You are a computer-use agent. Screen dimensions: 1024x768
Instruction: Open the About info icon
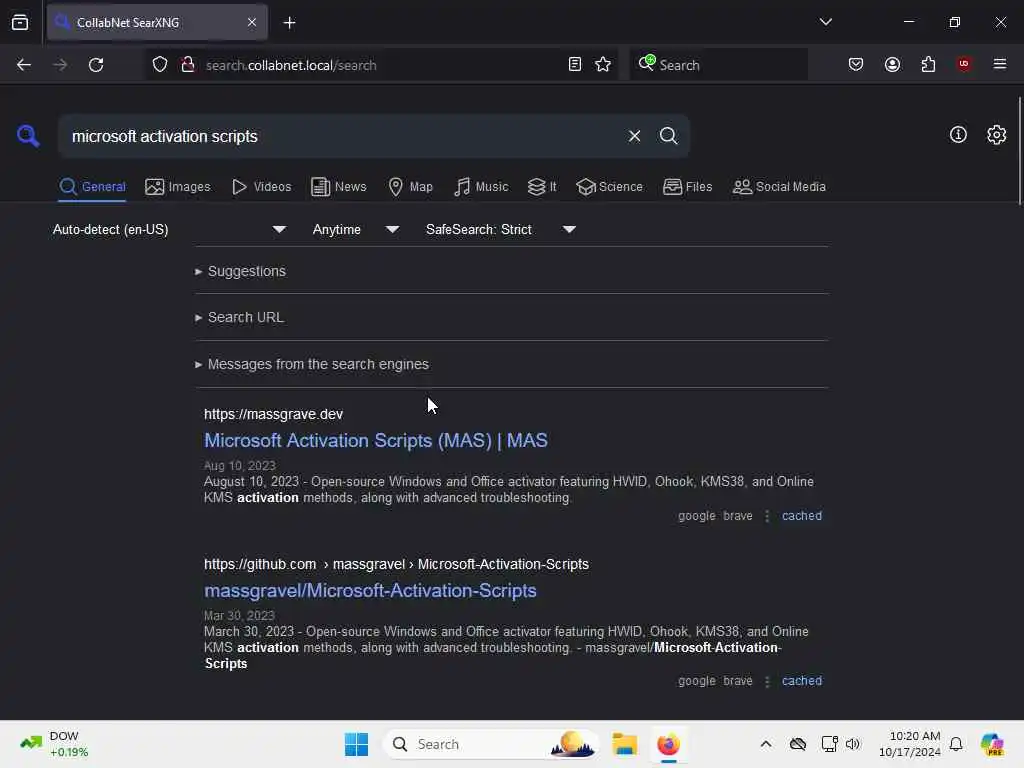(958, 135)
